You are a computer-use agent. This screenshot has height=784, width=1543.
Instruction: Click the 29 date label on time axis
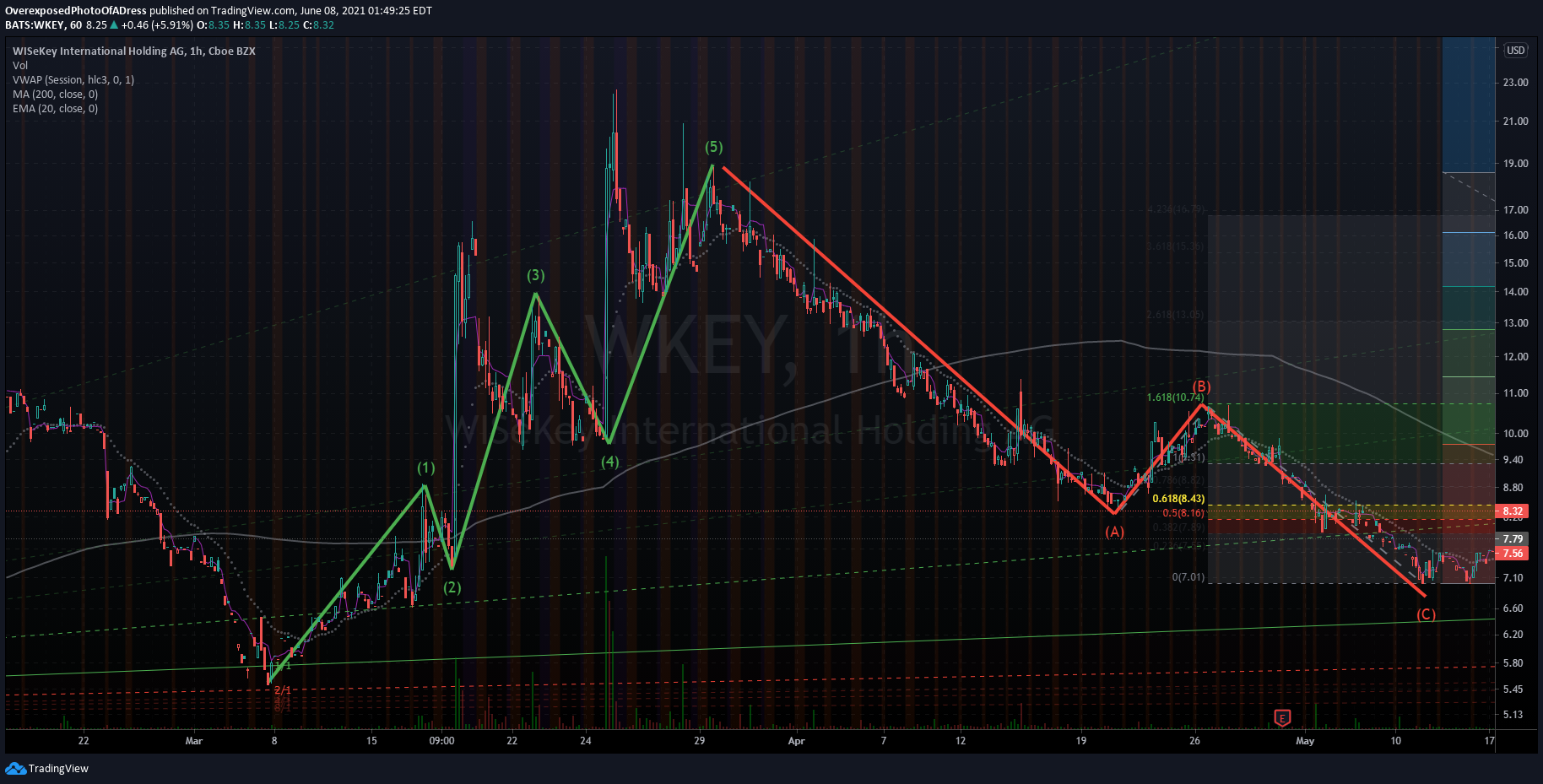pos(699,741)
